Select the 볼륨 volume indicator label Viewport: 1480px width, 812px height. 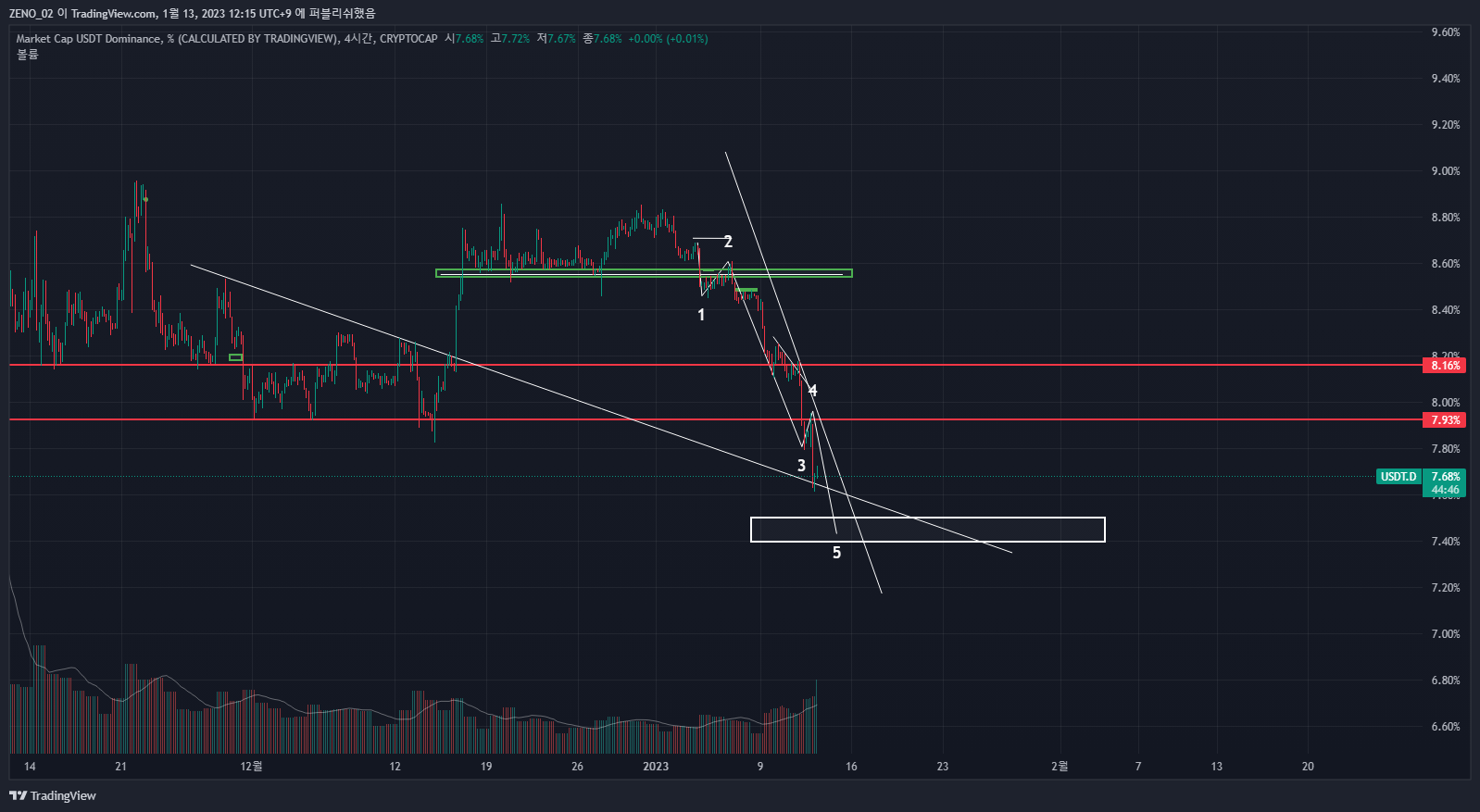28,55
